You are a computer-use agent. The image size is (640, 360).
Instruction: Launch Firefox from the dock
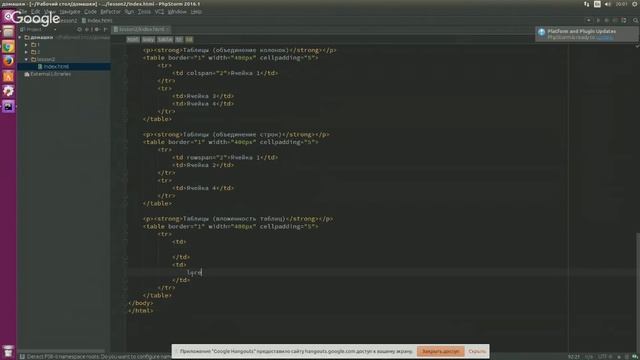tap(8, 61)
